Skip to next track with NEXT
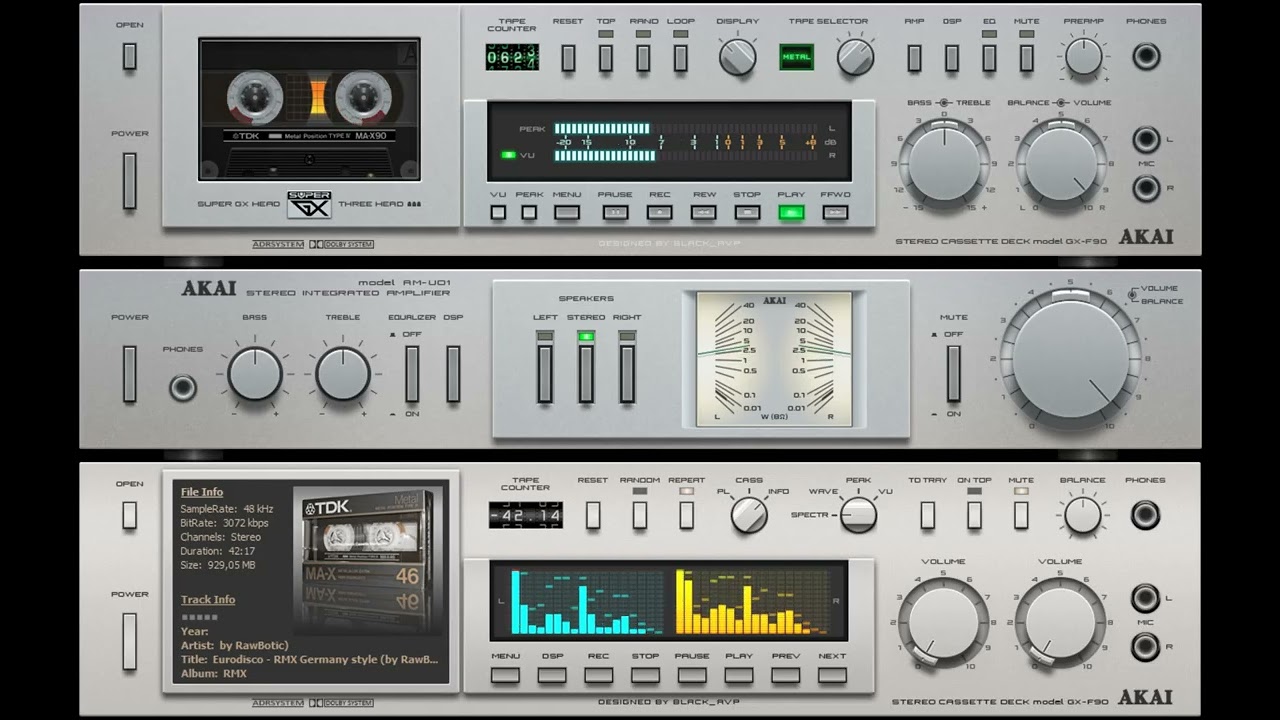Image resolution: width=1280 pixels, height=720 pixels. 832,675
